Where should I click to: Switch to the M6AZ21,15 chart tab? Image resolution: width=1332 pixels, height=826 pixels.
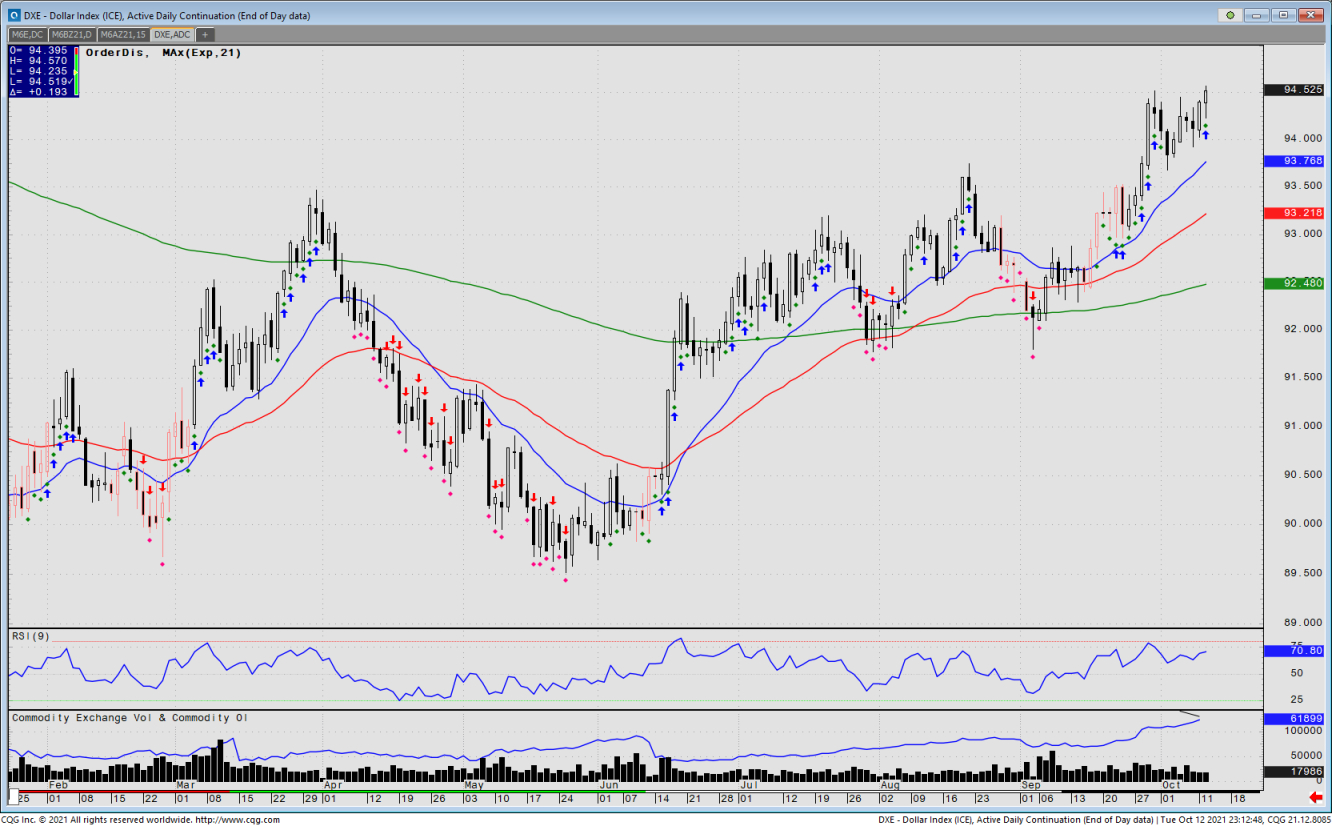coord(122,35)
